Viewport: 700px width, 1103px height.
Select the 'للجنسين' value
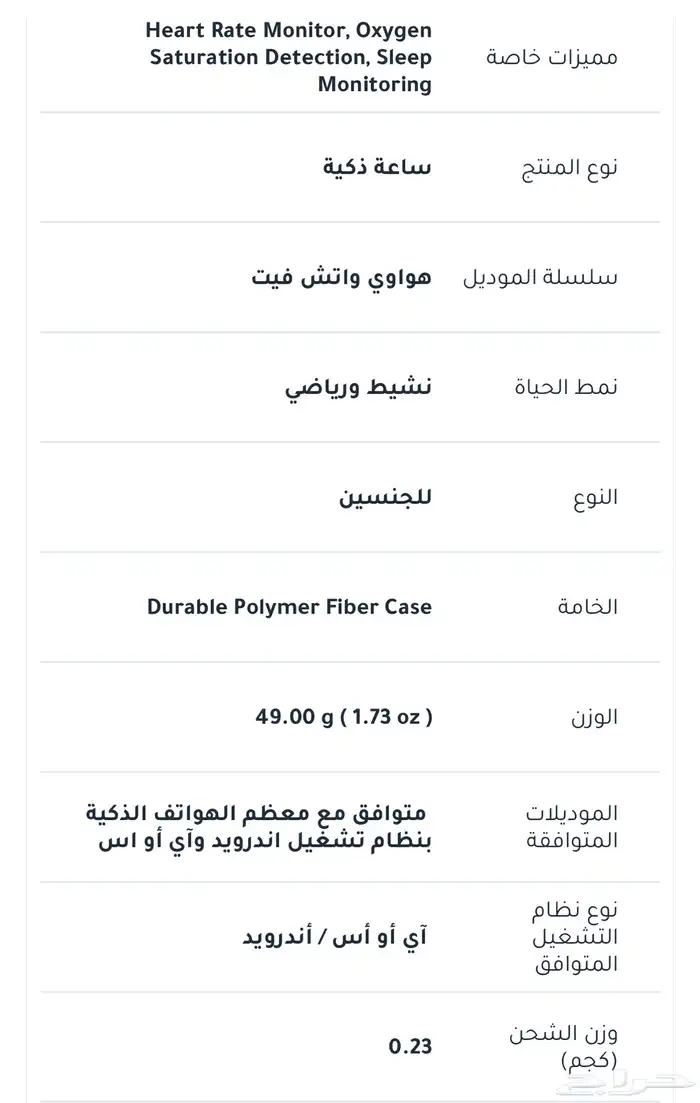[385, 497]
